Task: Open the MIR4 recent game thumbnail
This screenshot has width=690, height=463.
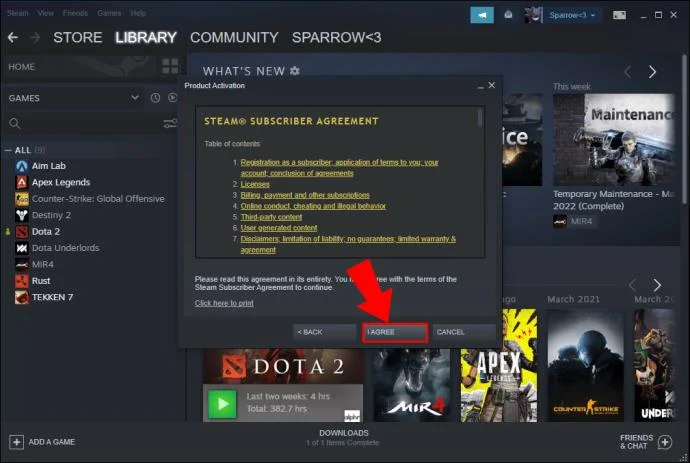Action: (412, 385)
